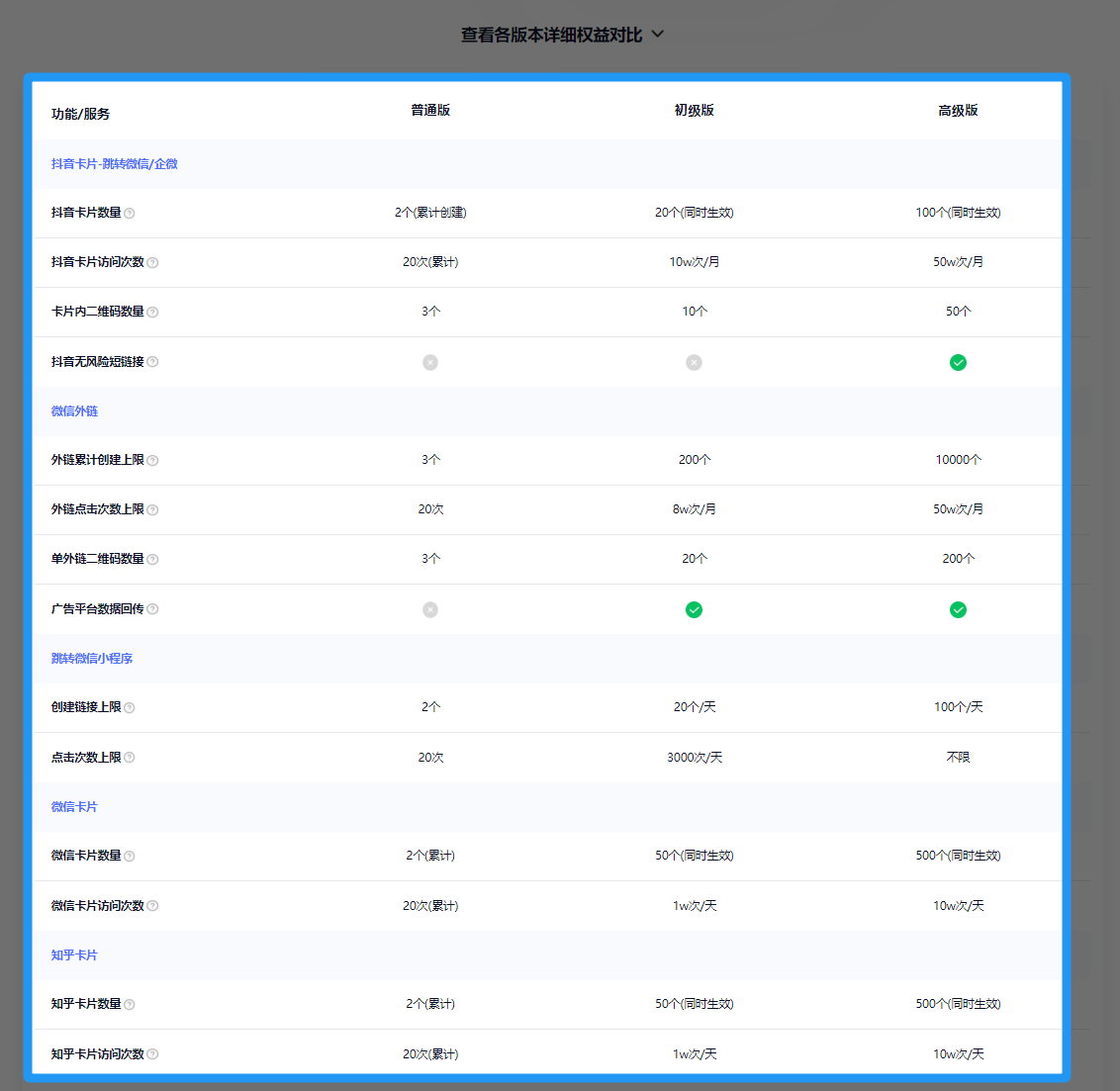Click the 跳转微信小程序 section heading

point(92,659)
